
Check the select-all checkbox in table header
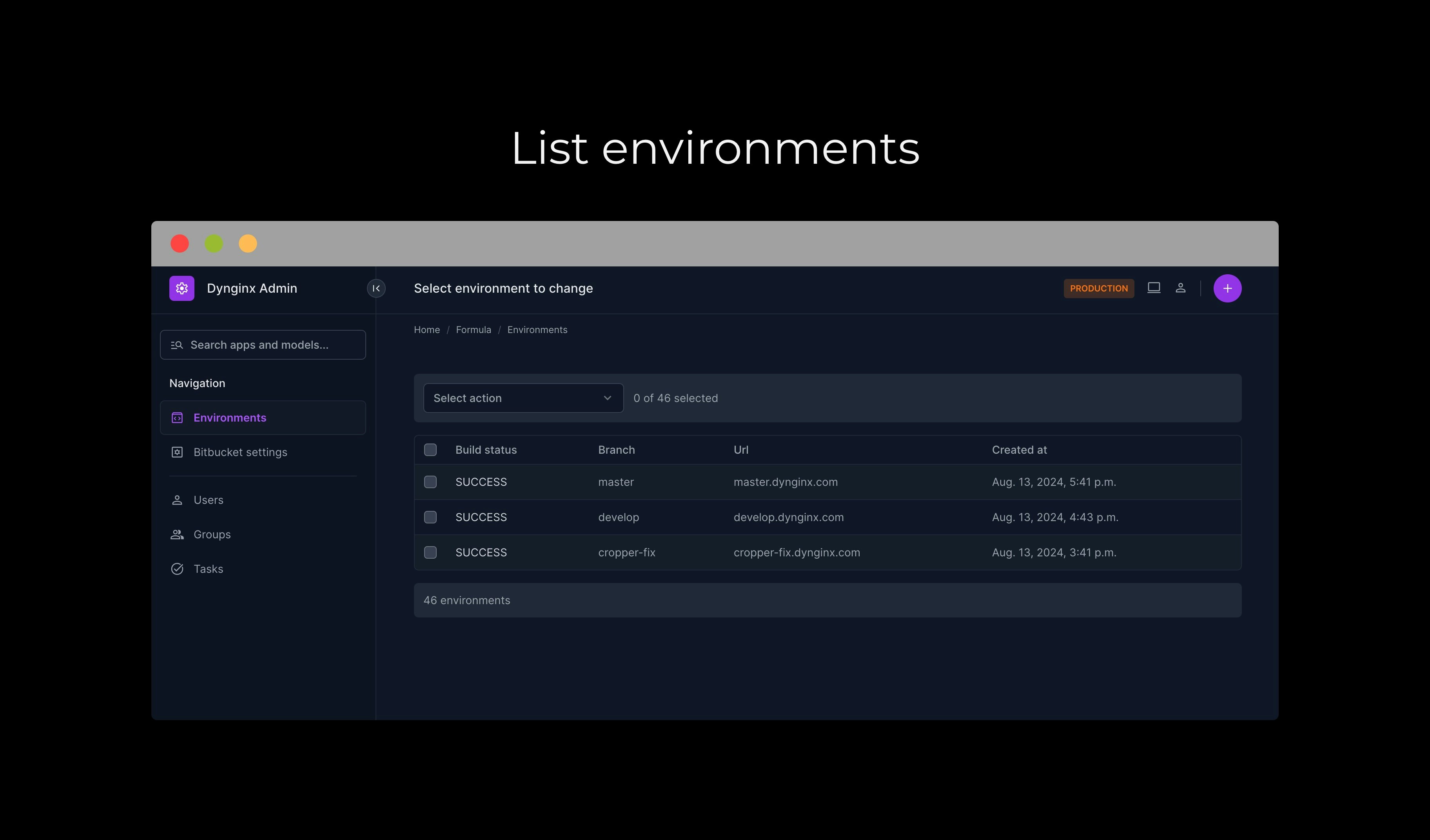(430, 449)
